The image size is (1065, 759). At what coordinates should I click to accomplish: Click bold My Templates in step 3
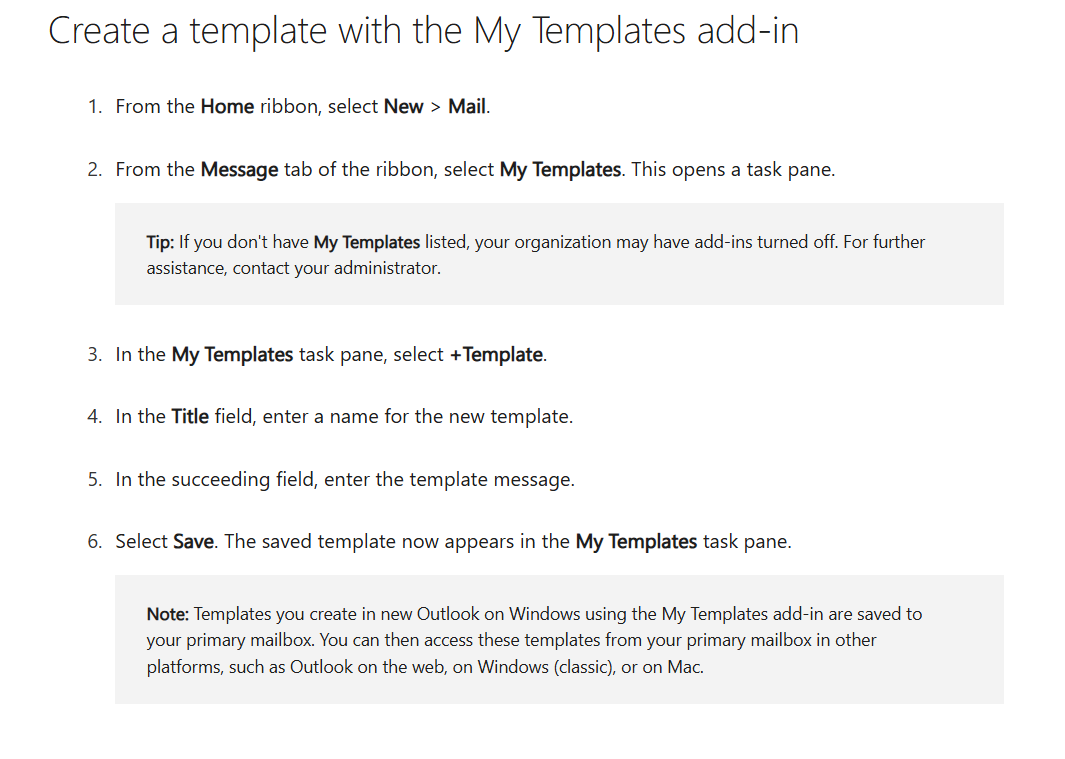(x=232, y=355)
